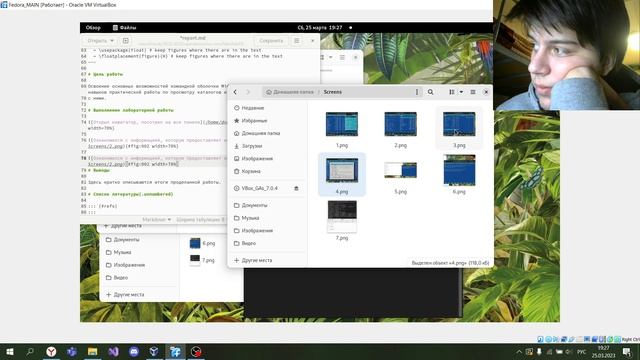Screen dimensions: 640x360
Task: Open File Explorer from the taskbar
Action: point(93,351)
